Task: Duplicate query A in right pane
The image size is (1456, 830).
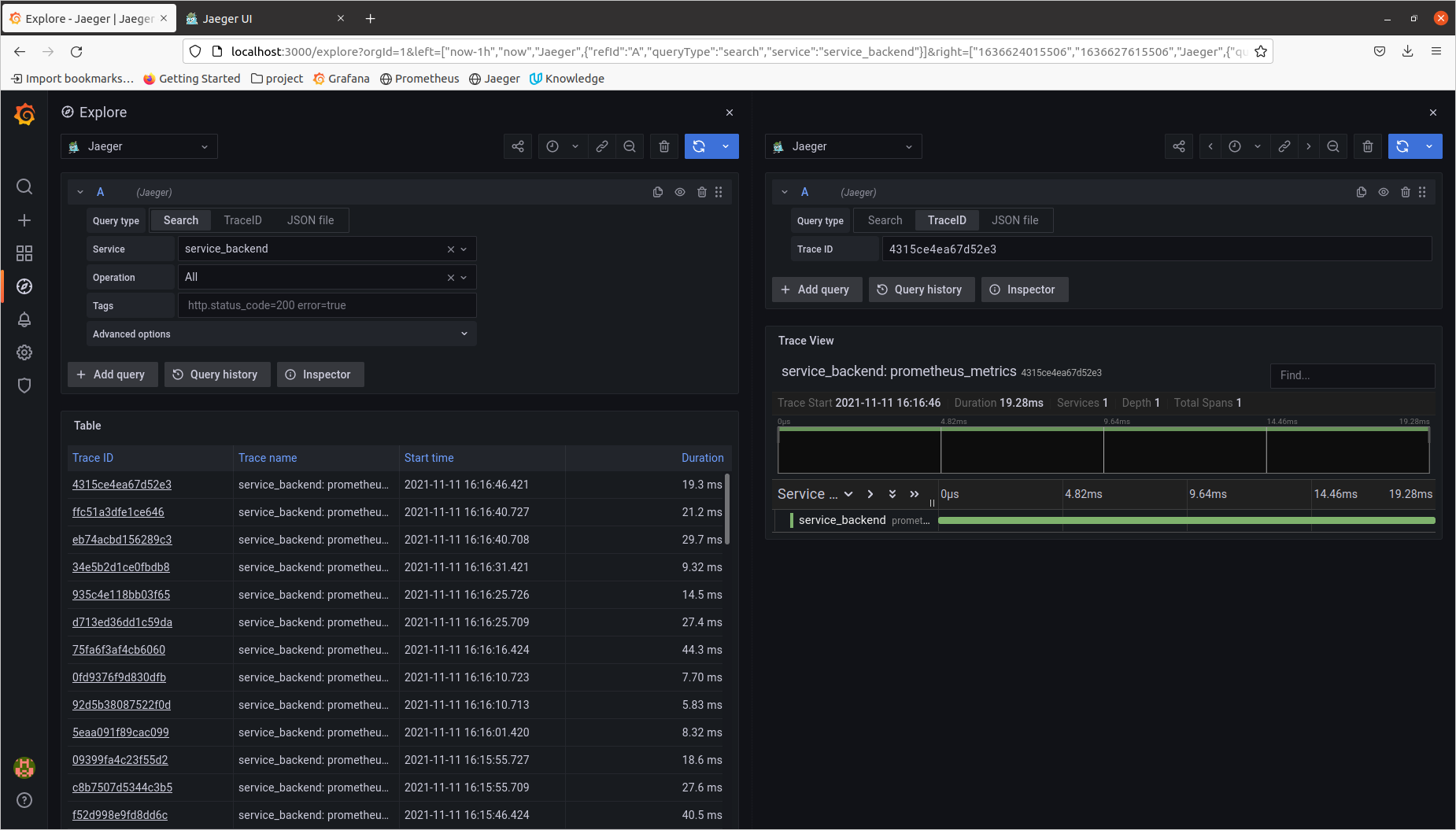Action: (1362, 192)
